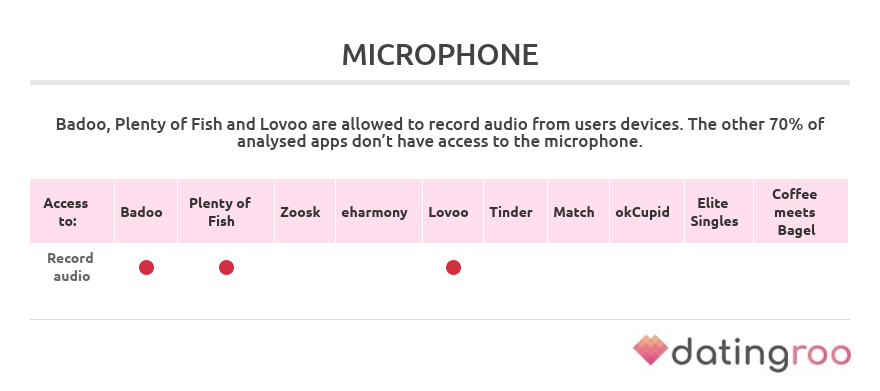This screenshot has width=880, height=391.
Task: Click the empty Tinder cell in Record audio row
Action: pyautogui.click(x=515, y=268)
